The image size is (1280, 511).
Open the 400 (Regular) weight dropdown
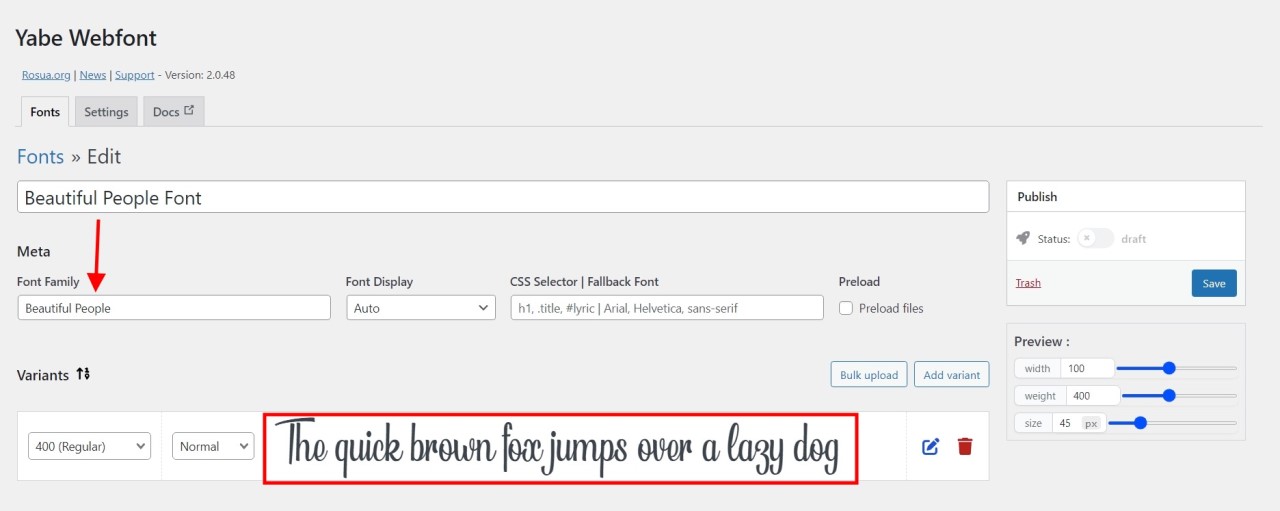pyautogui.click(x=90, y=446)
